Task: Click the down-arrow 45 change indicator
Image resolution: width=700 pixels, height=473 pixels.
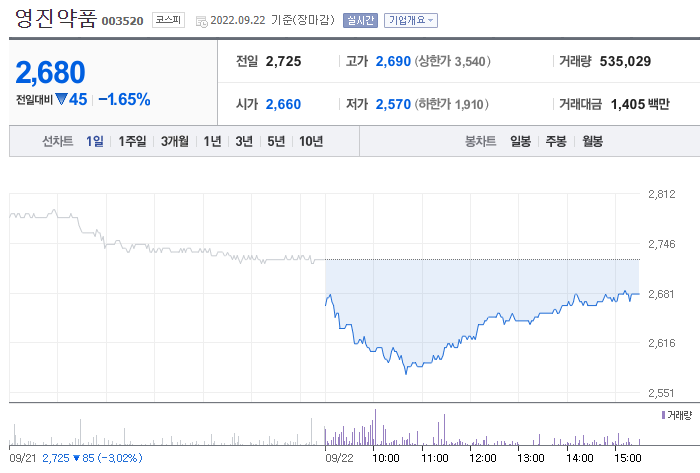Action: [71, 99]
